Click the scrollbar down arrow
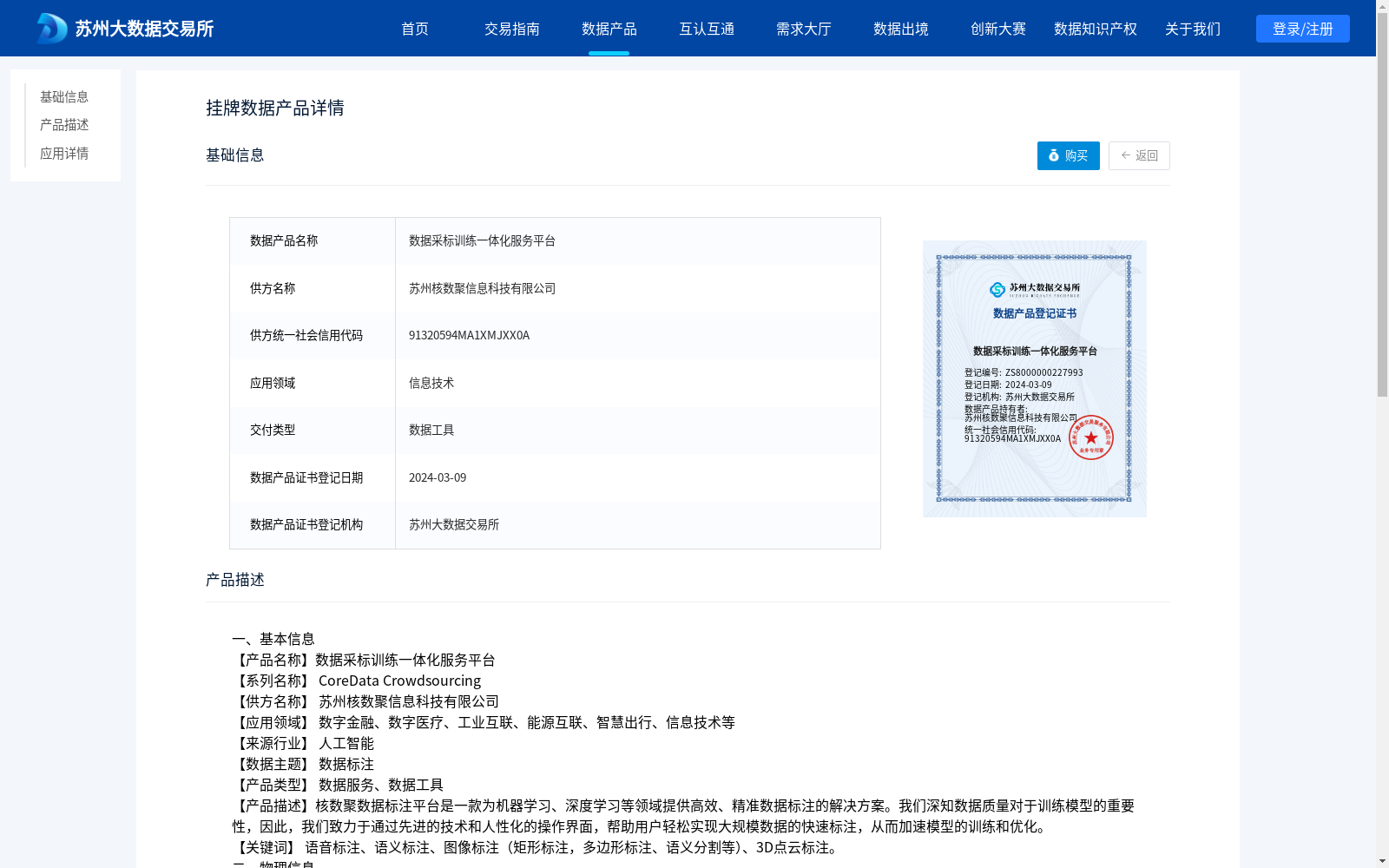The image size is (1389, 868). [x=1382, y=861]
